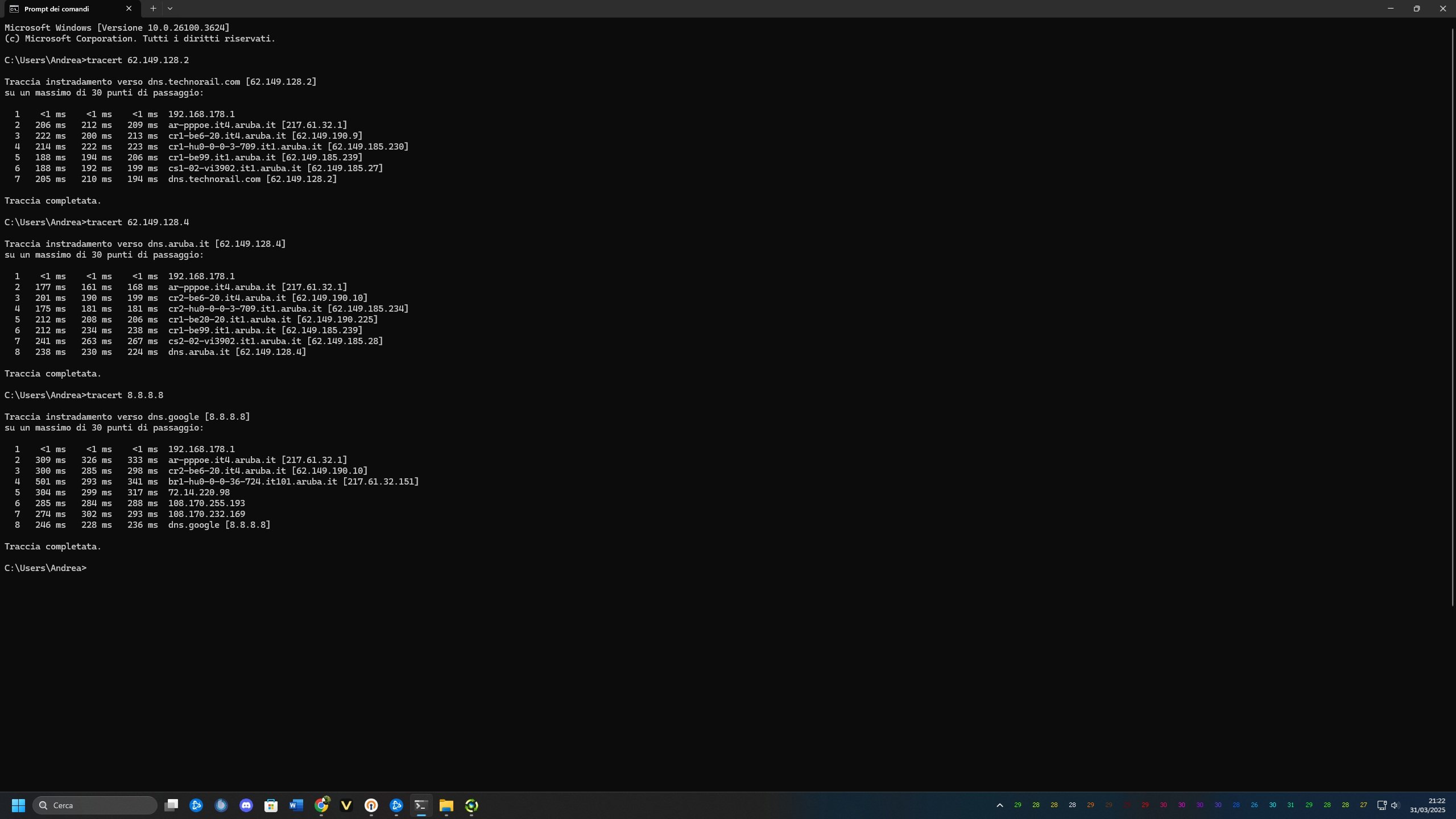This screenshot has height=819, width=1456.
Task: Open a new terminal tab with plus button
Action: [153, 9]
